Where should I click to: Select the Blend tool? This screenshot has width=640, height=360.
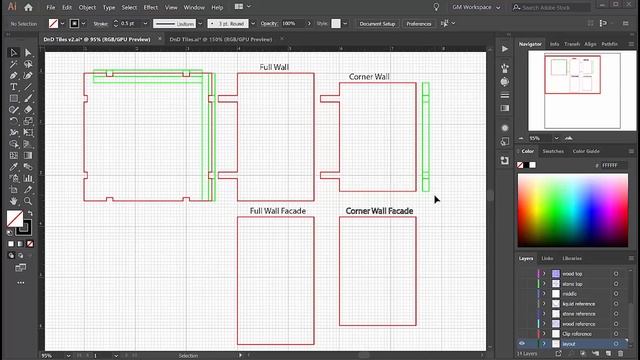pyautogui.click(x=28, y=167)
